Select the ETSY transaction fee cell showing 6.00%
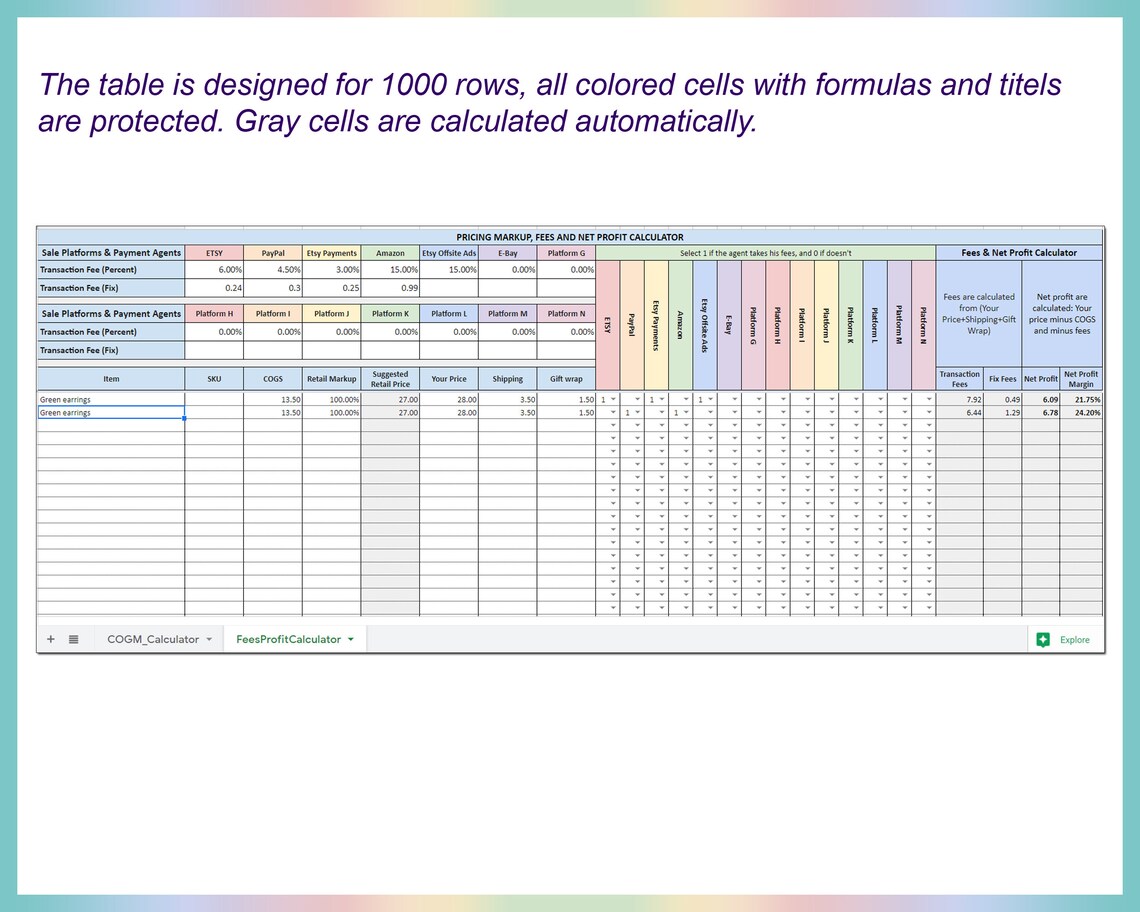 point(214,269)
